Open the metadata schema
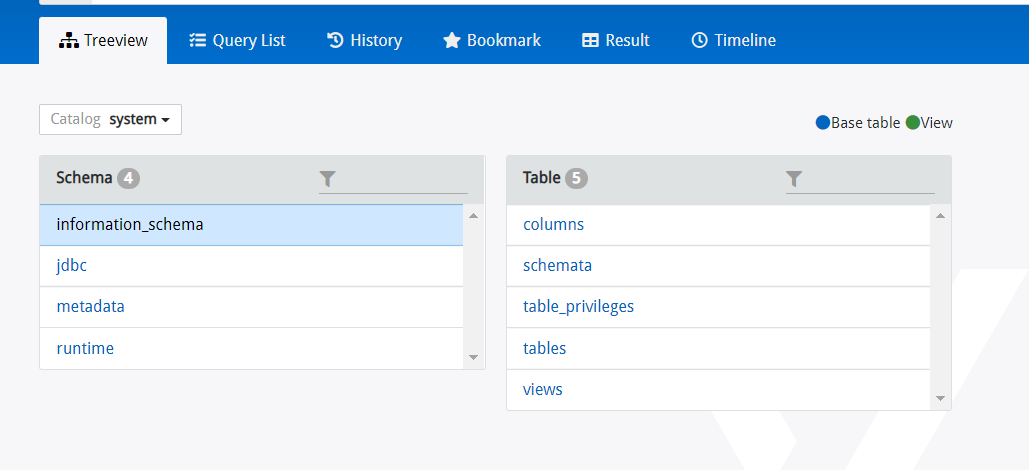This screenshot has height=470, width=1029. pos(90,307)
